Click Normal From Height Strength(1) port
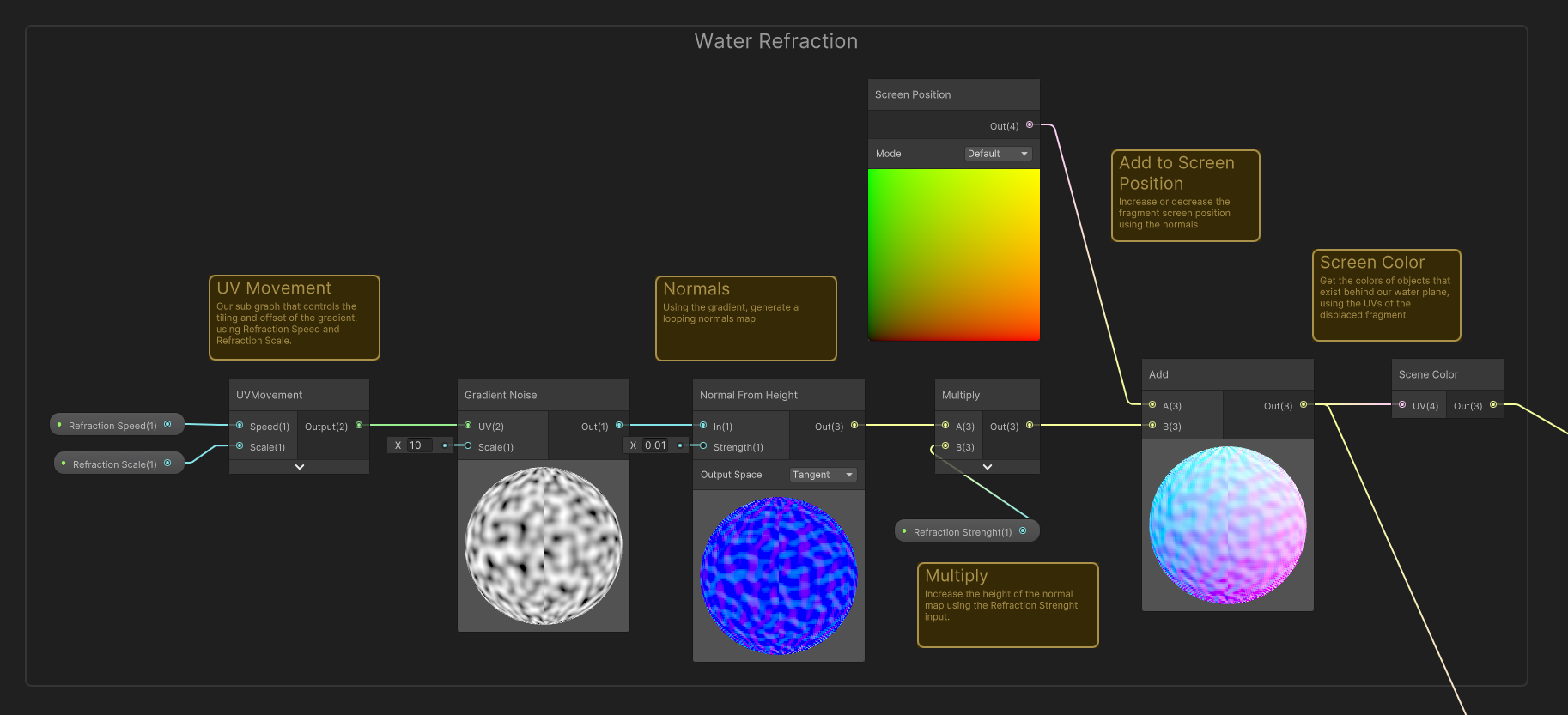Viewport: 1568px width, 715px height. coord(703,446)
